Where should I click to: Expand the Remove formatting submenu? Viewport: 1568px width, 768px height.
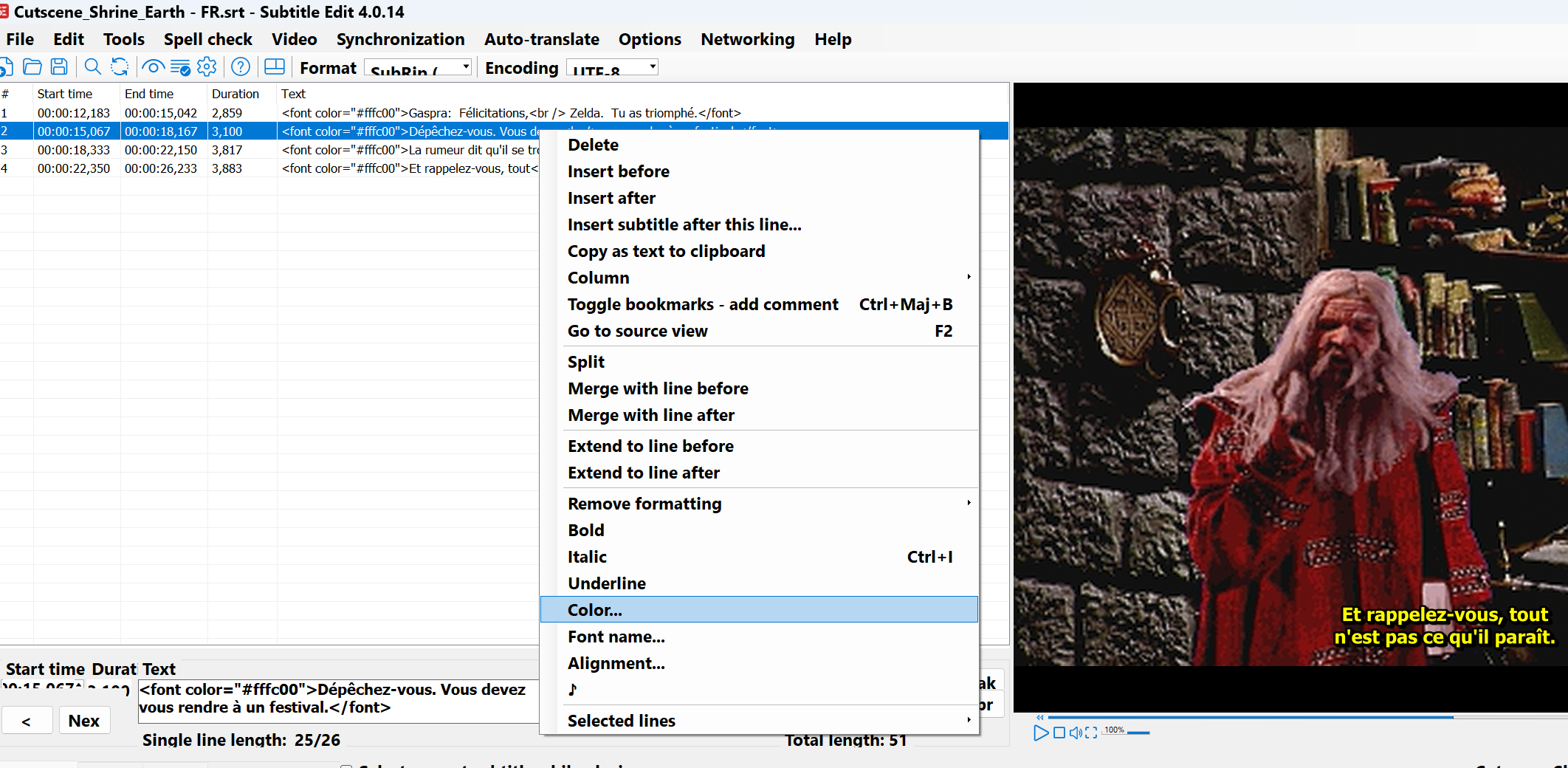pyautogui.click(x=759, y=504)
